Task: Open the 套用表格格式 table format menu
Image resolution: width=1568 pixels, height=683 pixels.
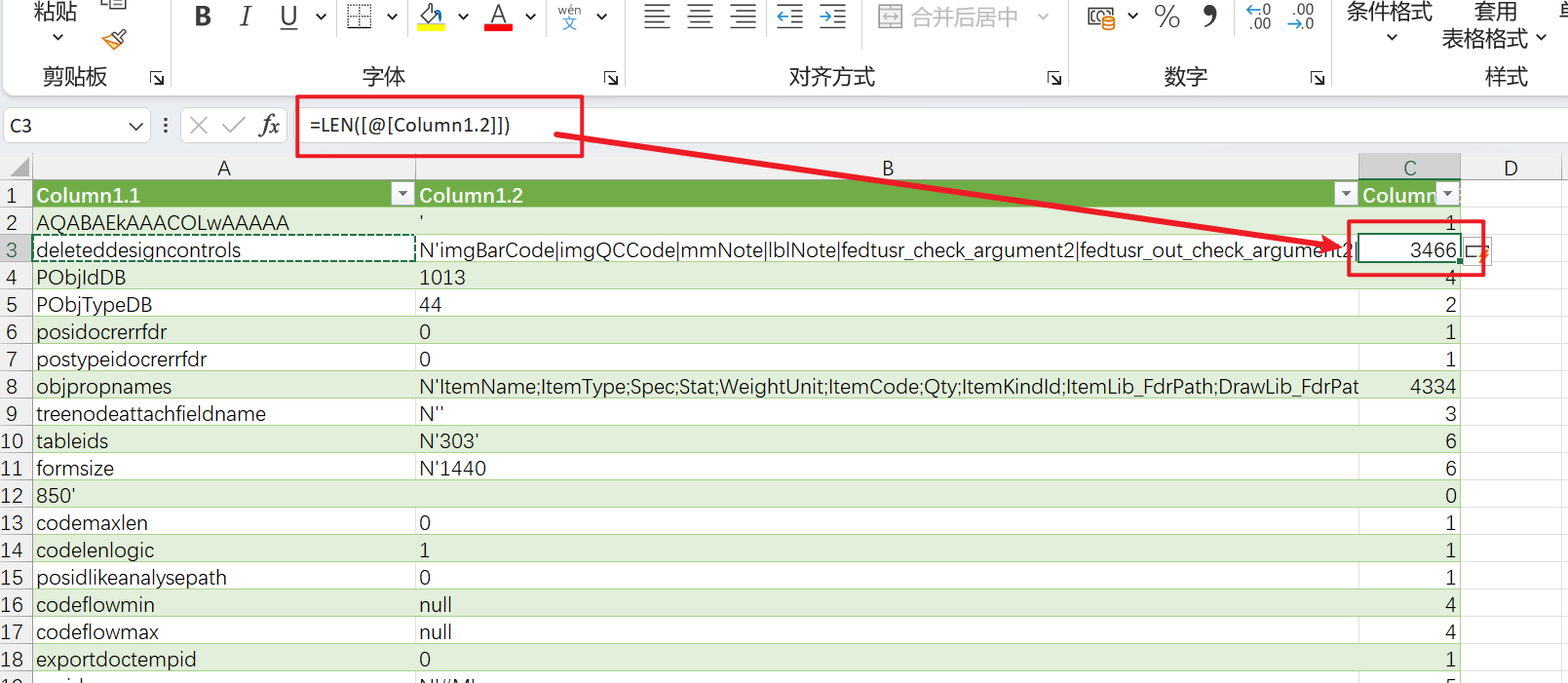Action: tap(1494, 25)
